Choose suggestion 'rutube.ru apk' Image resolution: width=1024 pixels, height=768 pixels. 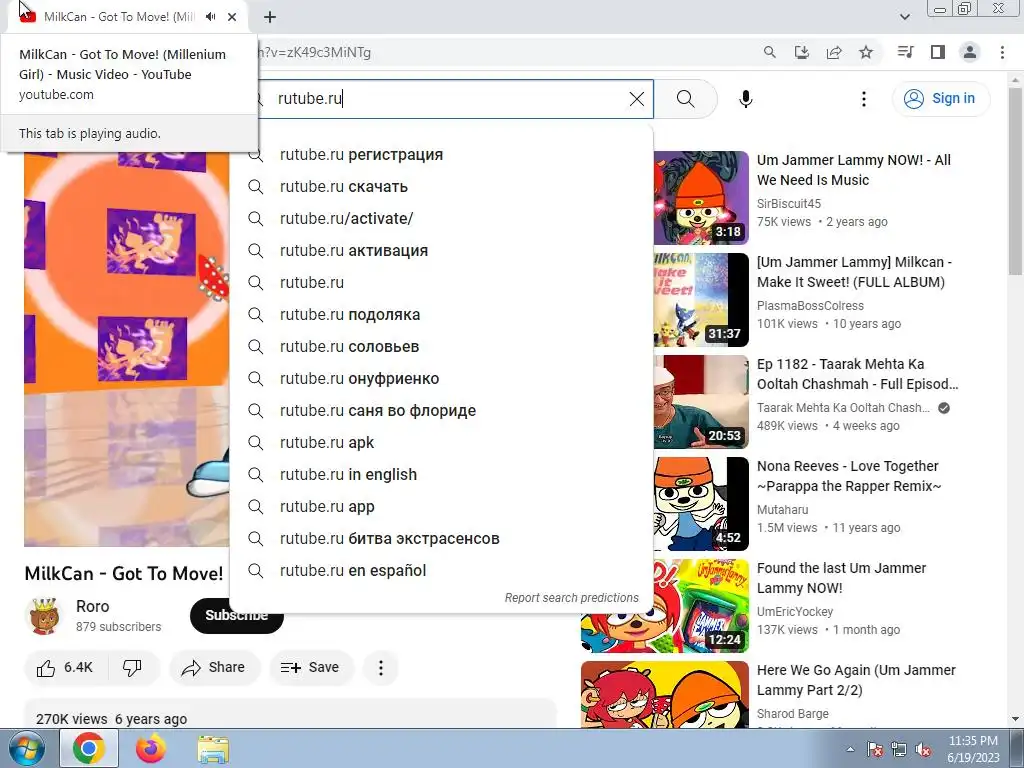(441, 443)
